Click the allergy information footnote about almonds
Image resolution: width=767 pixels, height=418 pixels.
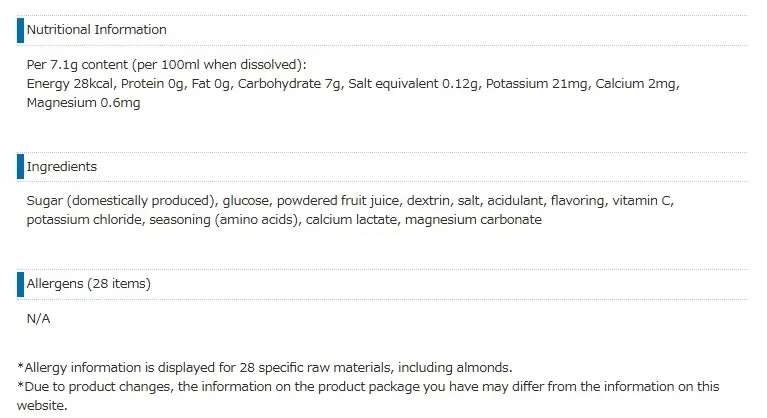265,367
